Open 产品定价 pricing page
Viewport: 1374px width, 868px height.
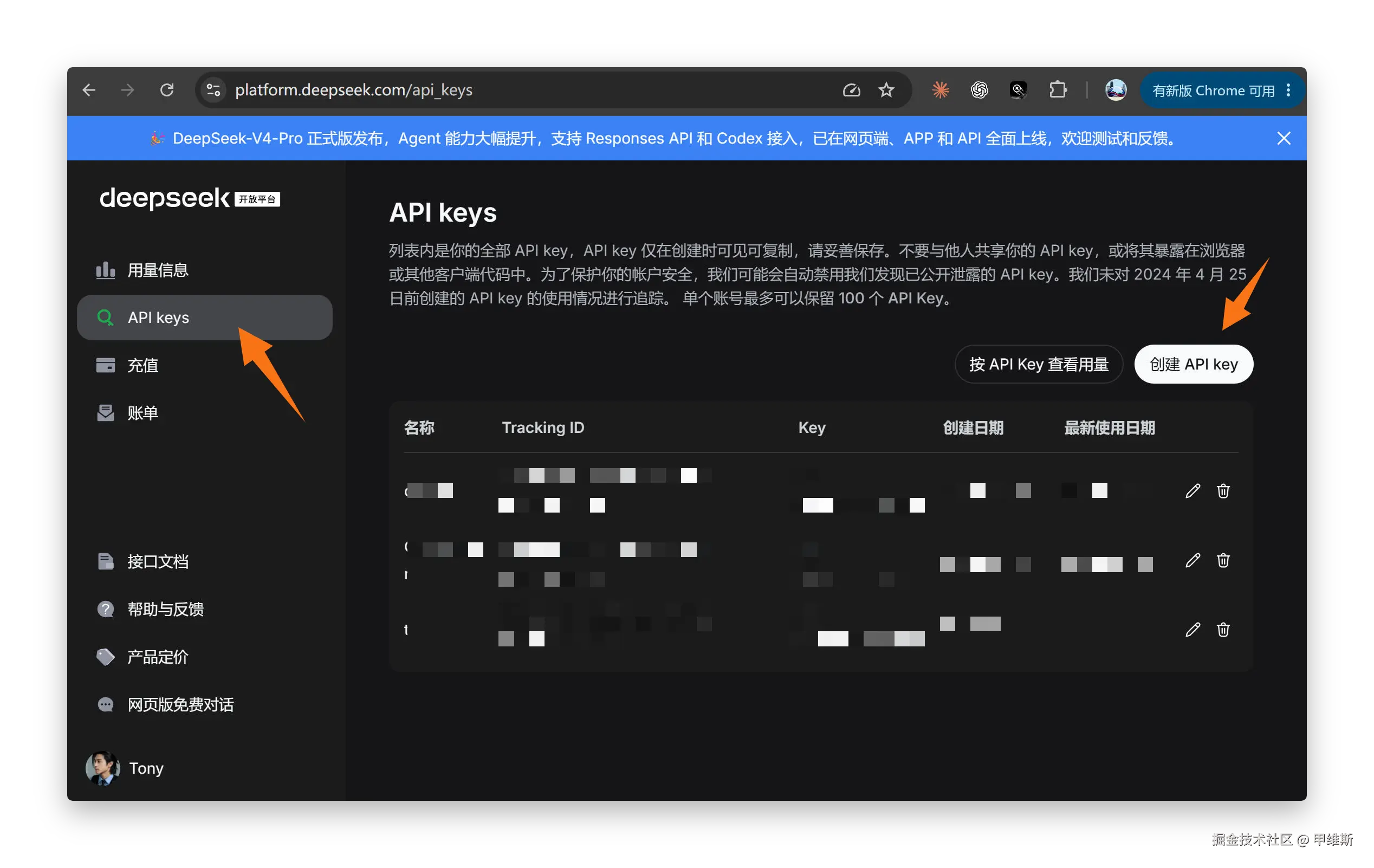204,657
